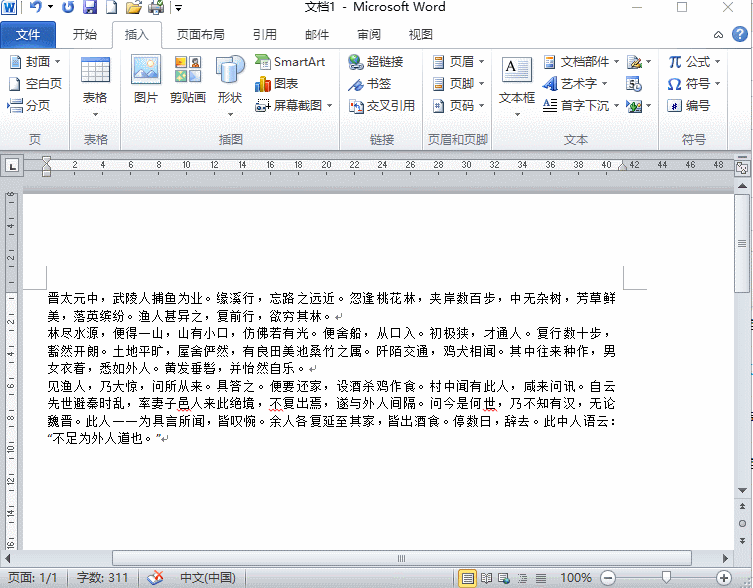This screenshot has height=588, width=753.
Task: Insert a 分页 page break
Action: (x=29, y=105)
